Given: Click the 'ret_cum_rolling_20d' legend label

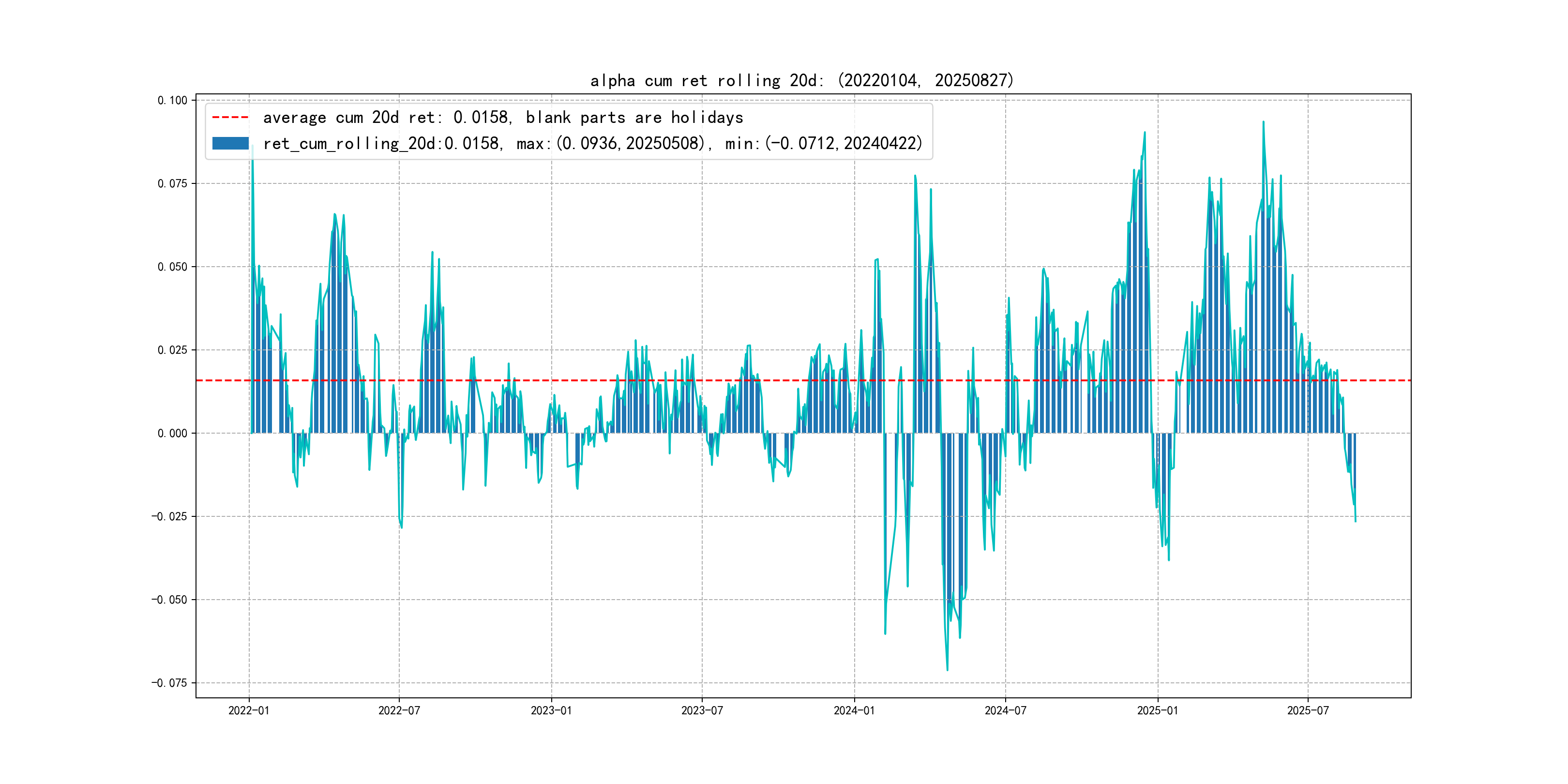Looking at the screenshot, I should tap(592, 144).
